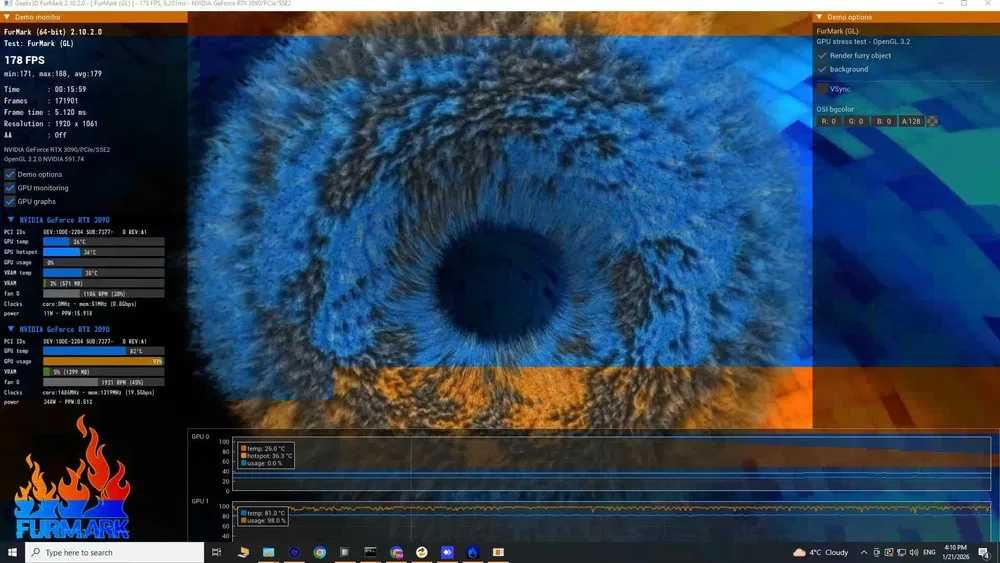Click first GPU temp 34°C progress bar
Screen dimensions: 1000x563
tap(103, 242)
